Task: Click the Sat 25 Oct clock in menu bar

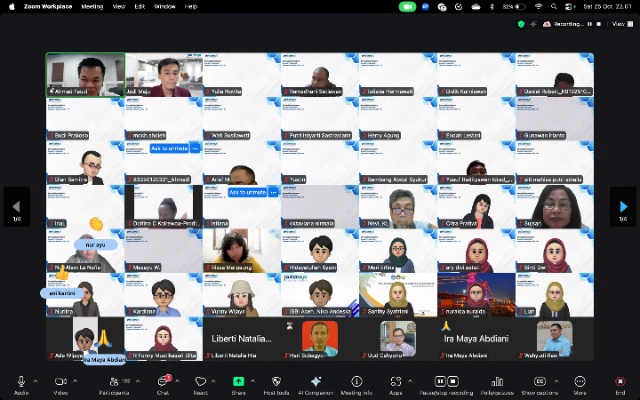Action: click(x=607, y=7)
